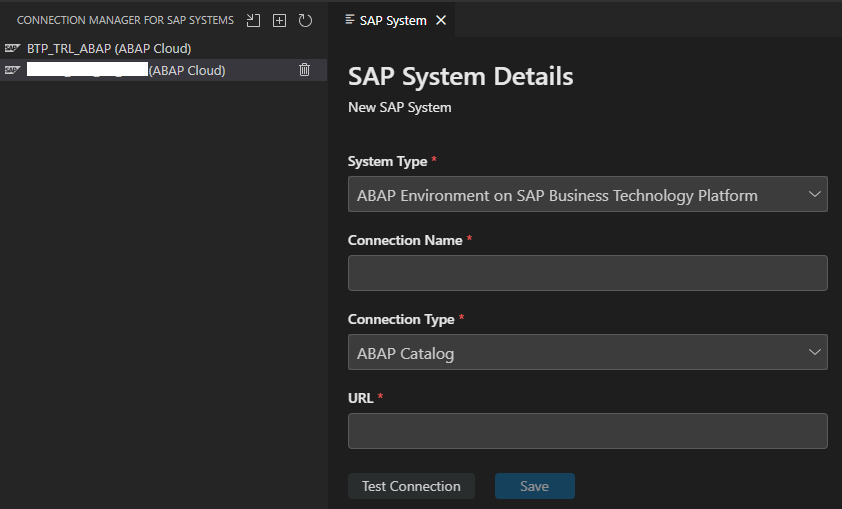Add a new SAP system with plus icon

(x=279, y=20)
